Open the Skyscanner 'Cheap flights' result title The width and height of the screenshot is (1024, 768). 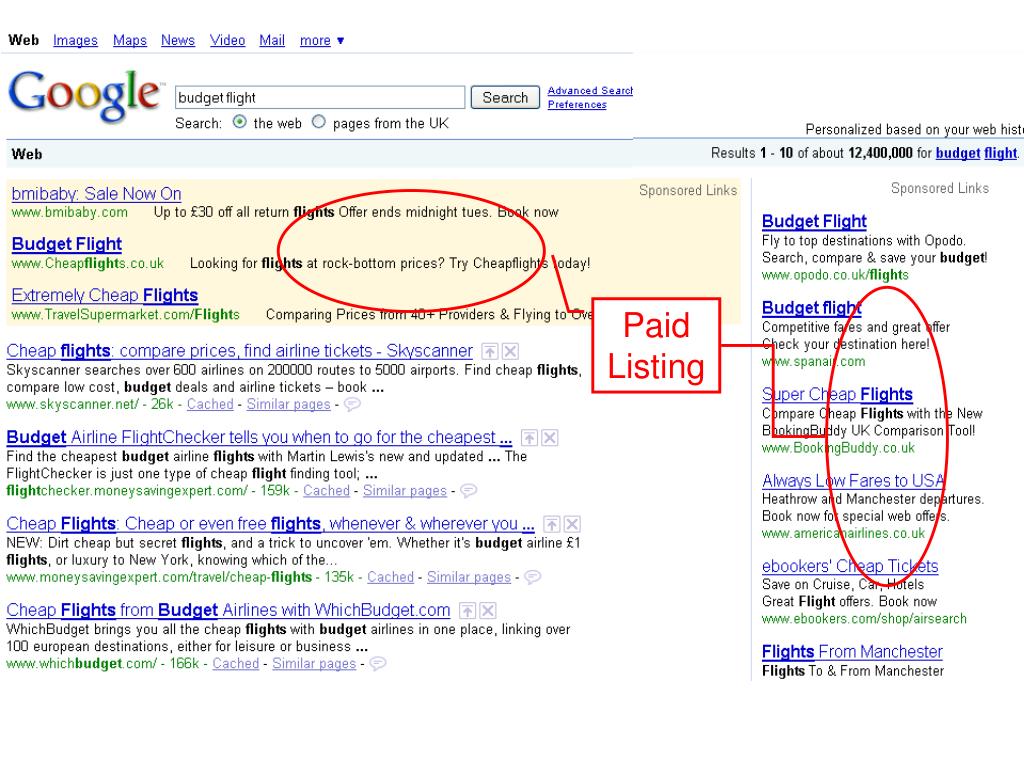pyautogui.click(x=239, y=351)
